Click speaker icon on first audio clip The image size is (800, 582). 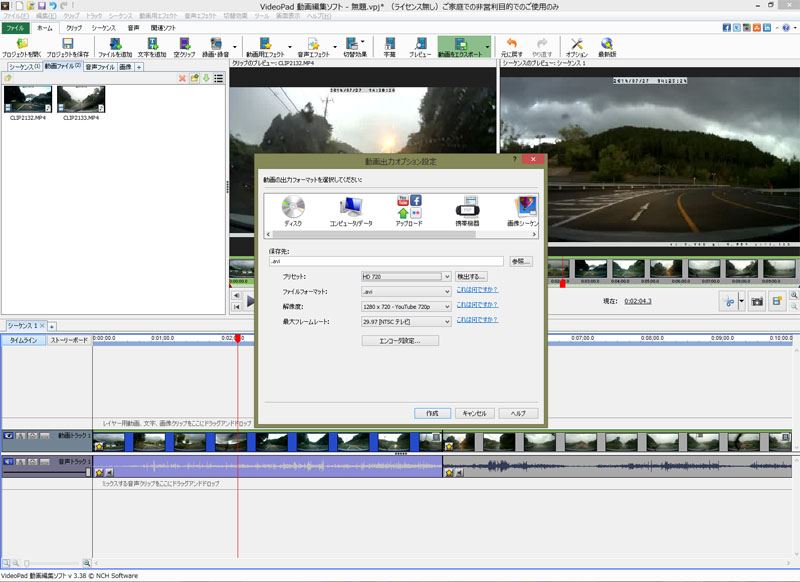(108, 473)
